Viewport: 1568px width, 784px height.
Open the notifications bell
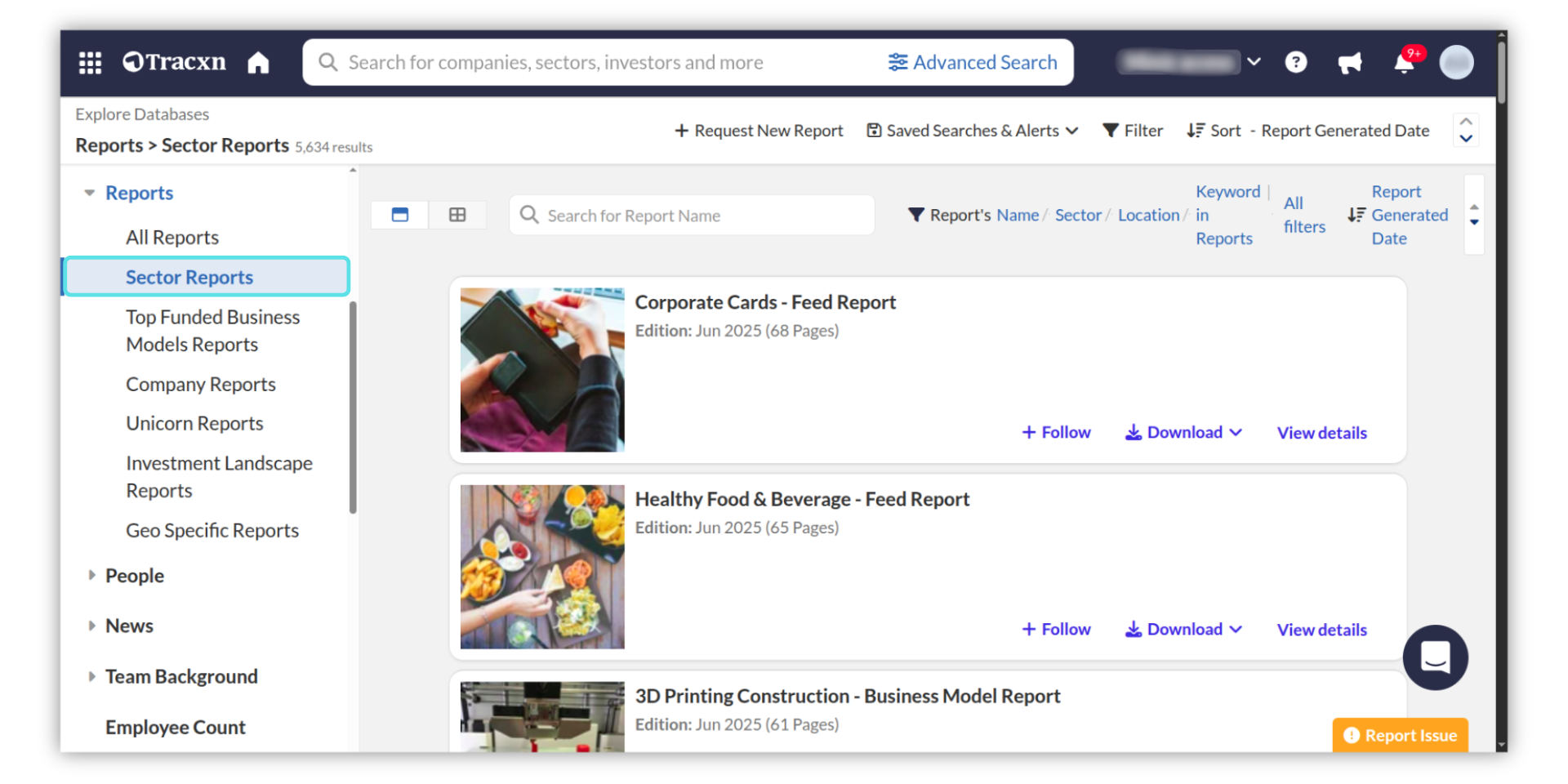[1404, 63]
